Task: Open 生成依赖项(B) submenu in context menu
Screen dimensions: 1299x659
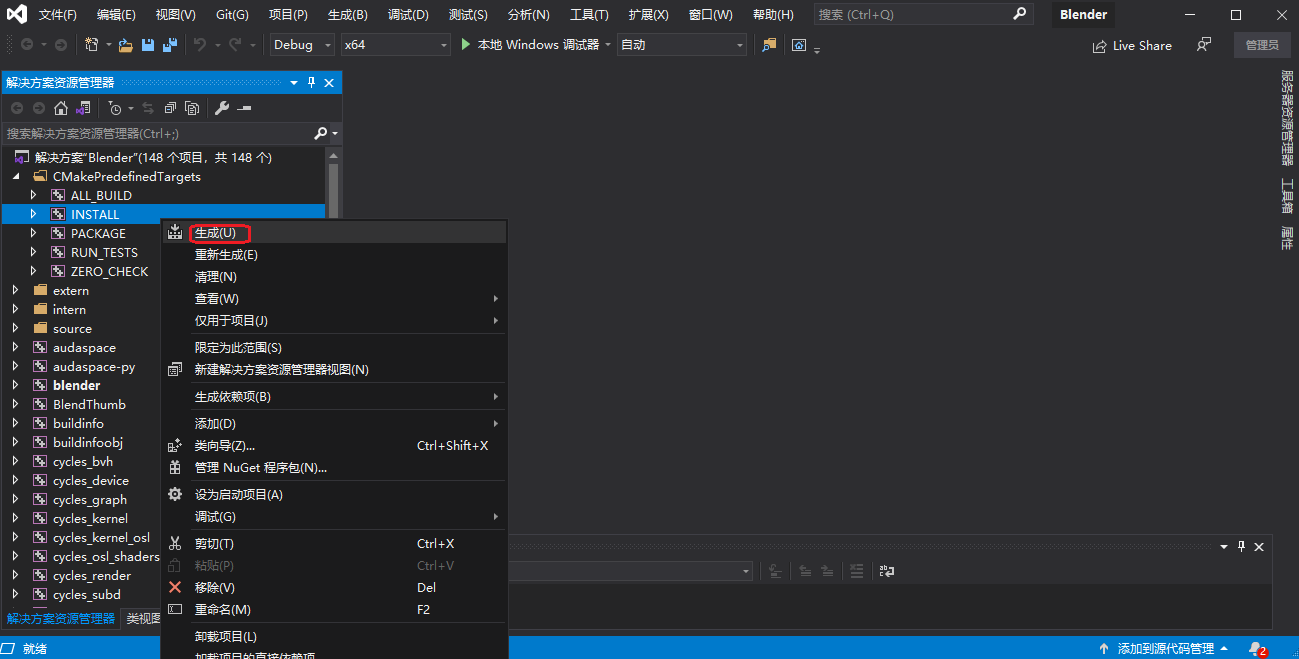Action: click(335, 396)
